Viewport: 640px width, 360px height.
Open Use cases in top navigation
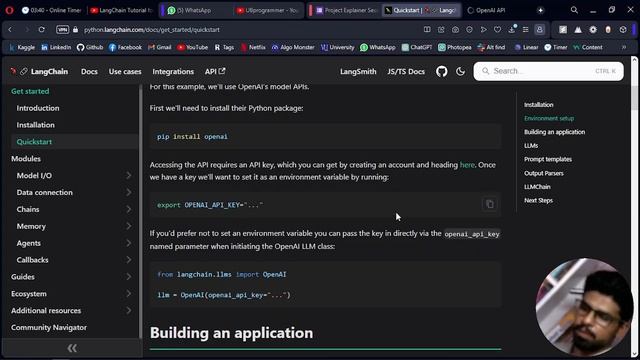coord(125,71)
